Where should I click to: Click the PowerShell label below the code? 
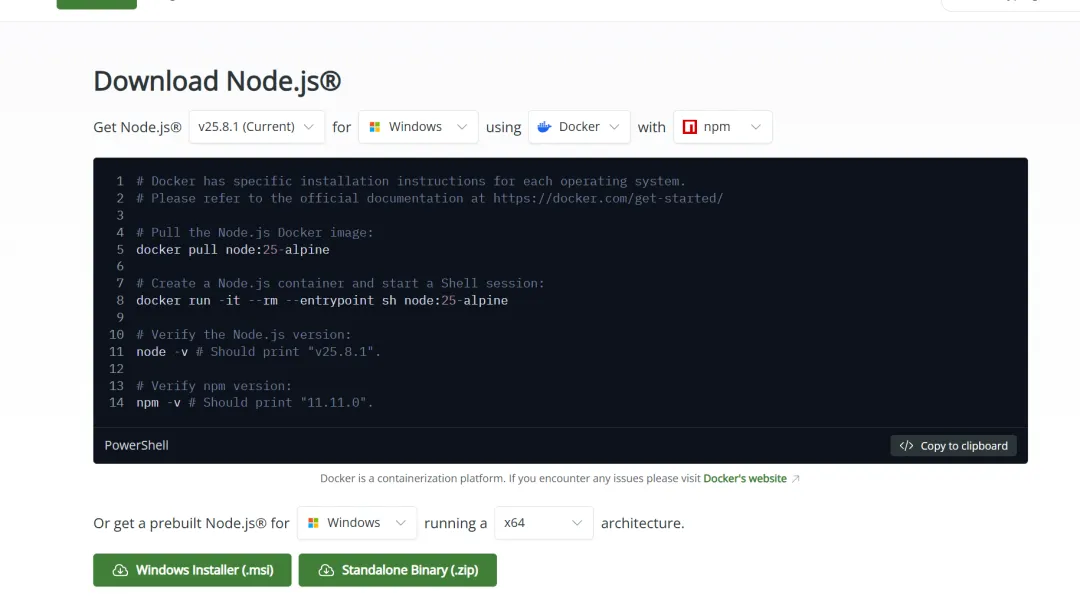(136, 445)
